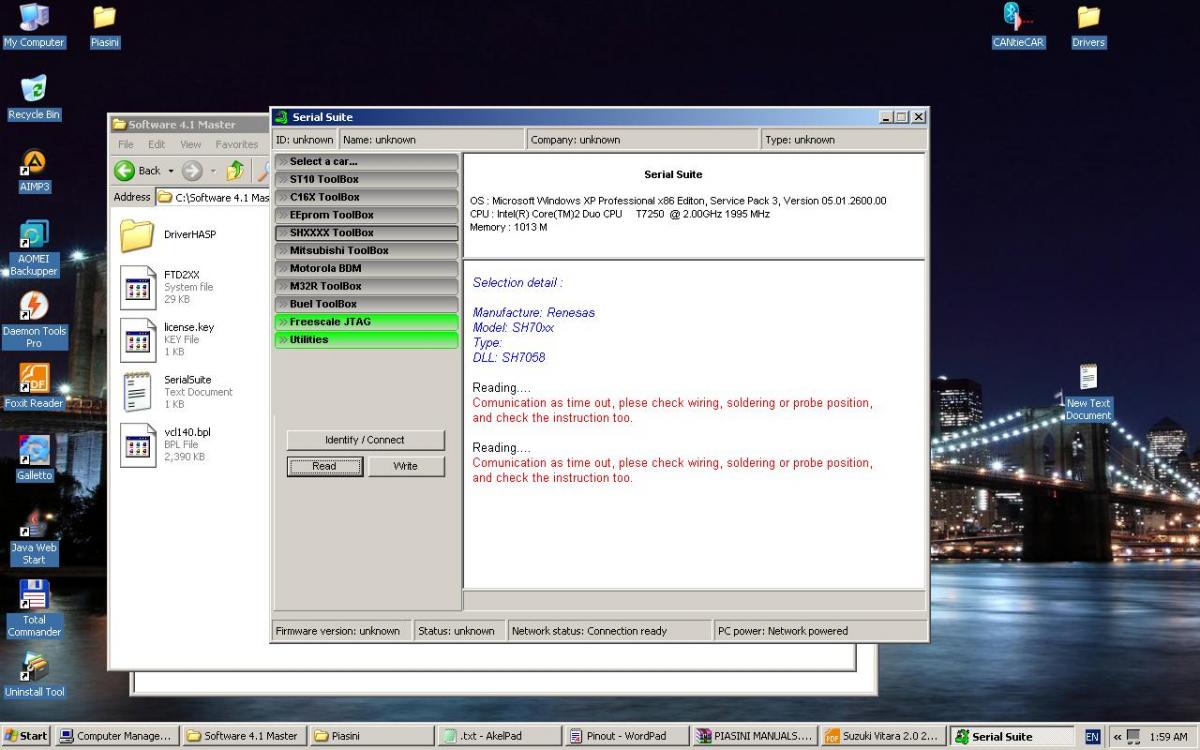Open the Foxit Reader desktop icon
Viewport: 1200px width, 750px height.
34,380
